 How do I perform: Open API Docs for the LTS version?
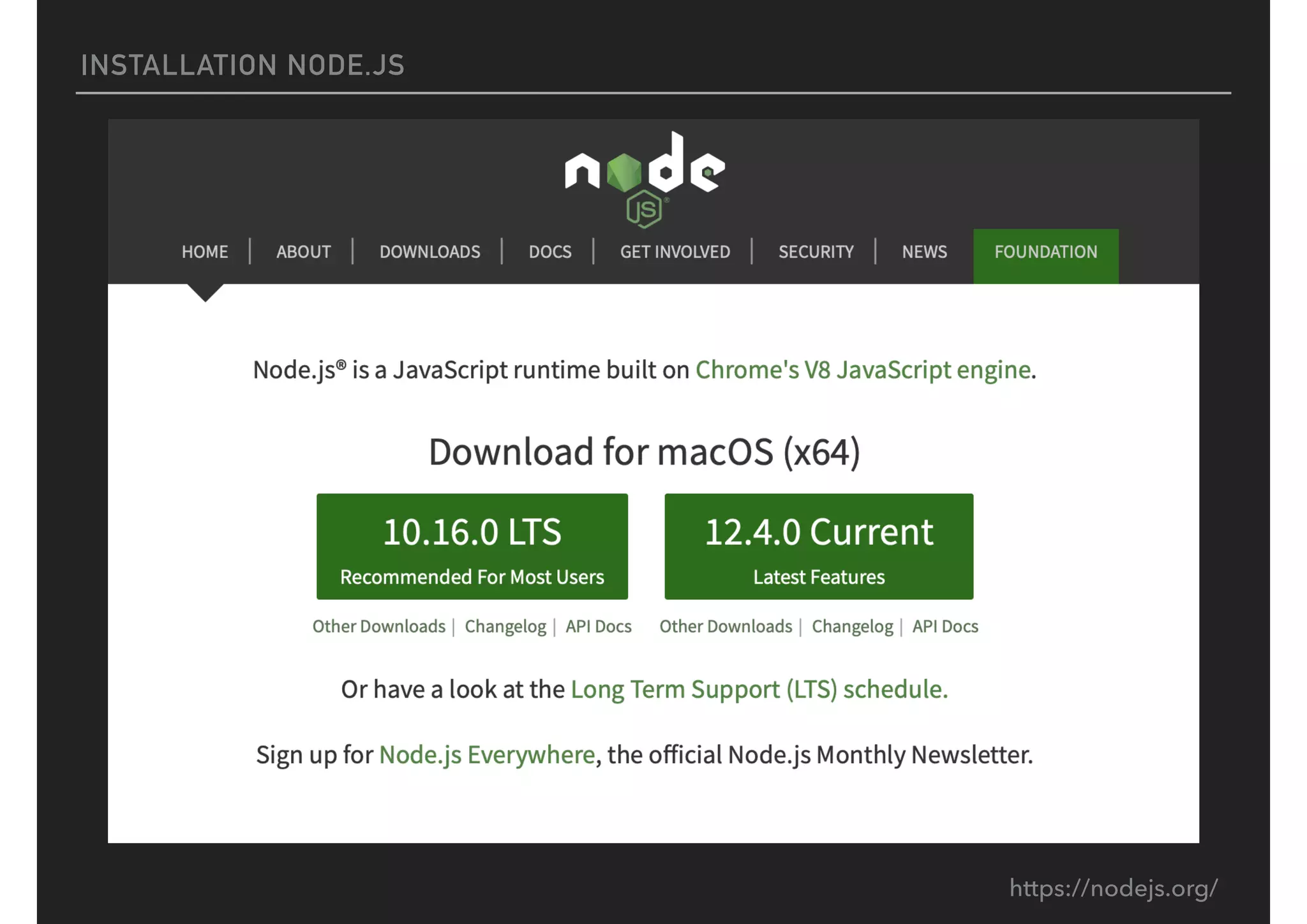(x=599, y=627)
